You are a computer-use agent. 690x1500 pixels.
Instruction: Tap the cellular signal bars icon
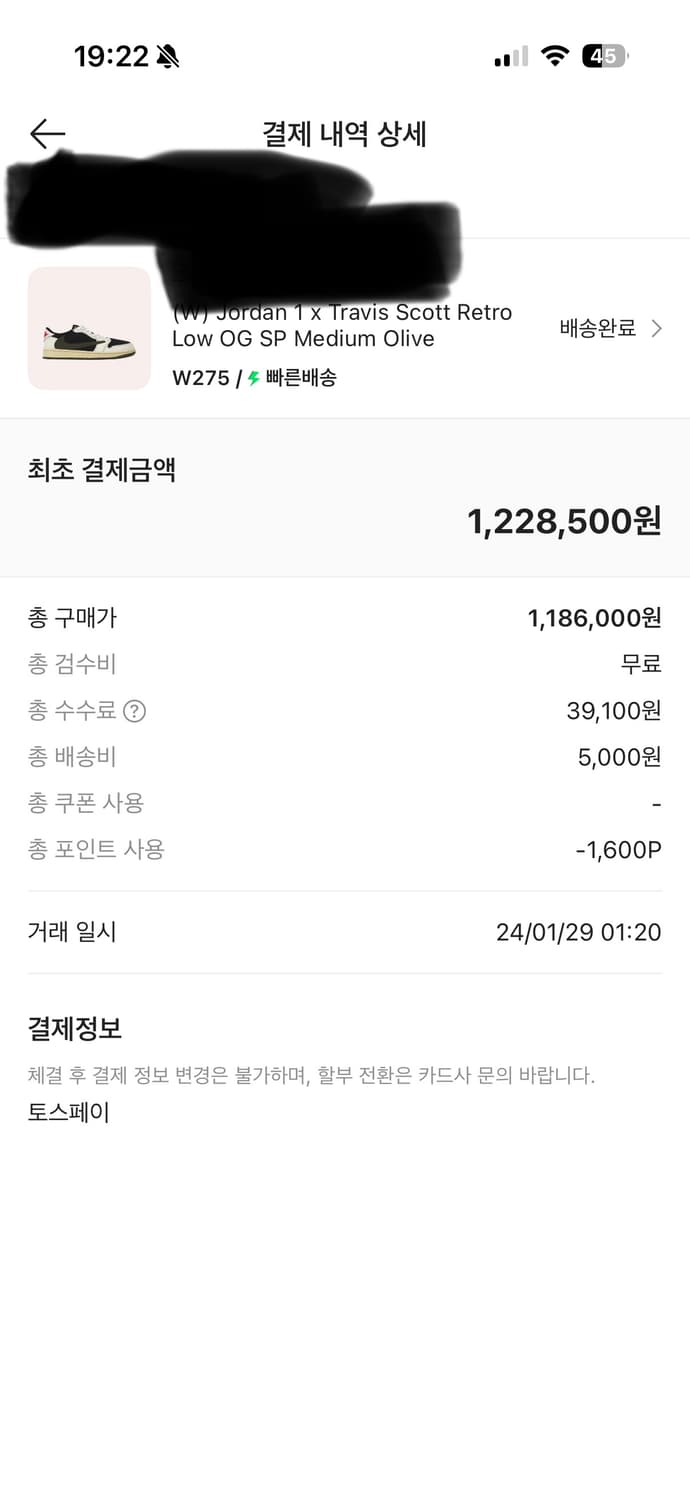[511, 57]
